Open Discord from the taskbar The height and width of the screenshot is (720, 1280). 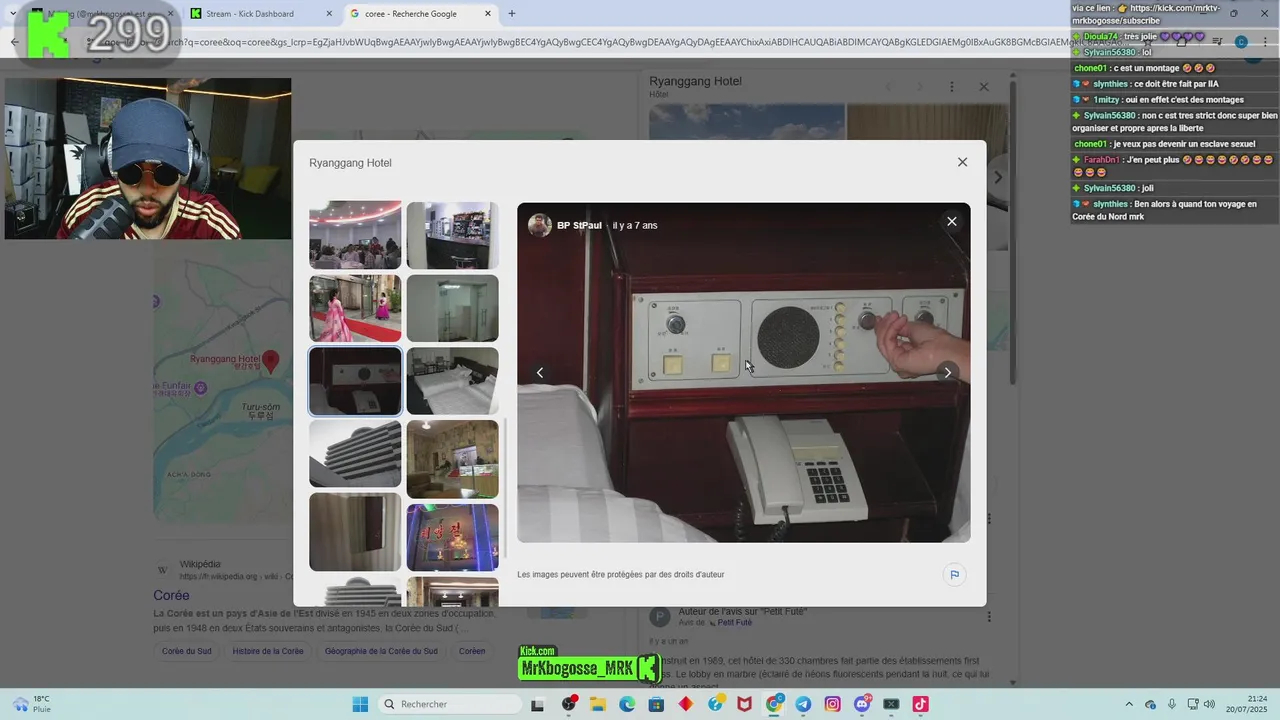coord(862,704)
